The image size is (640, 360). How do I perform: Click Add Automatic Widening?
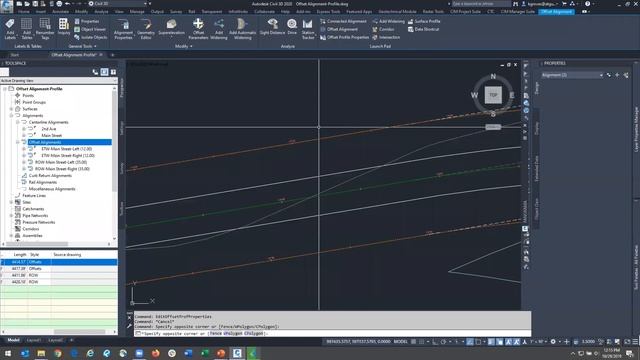point(242,29)
